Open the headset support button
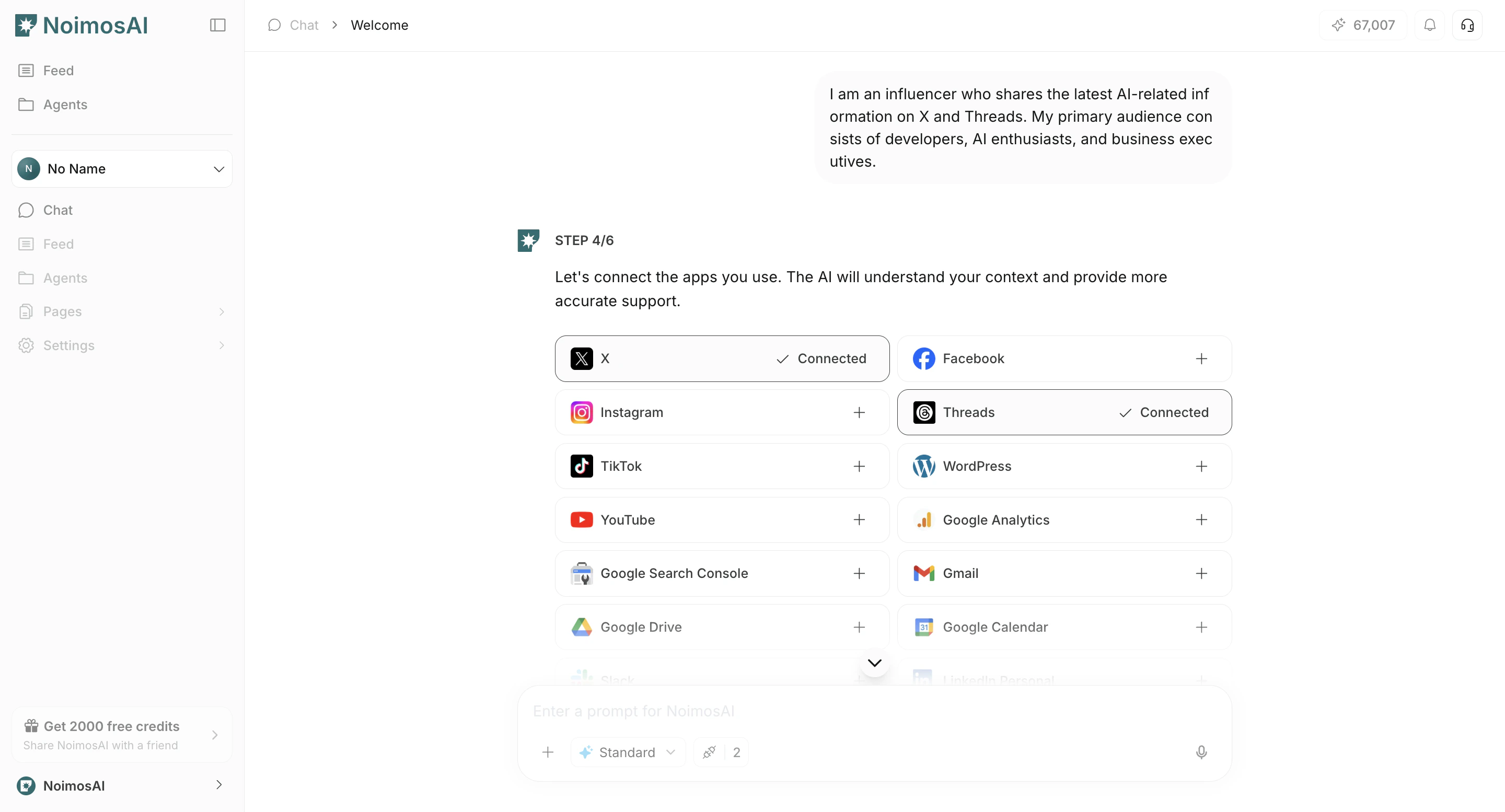The image size is (1505, 812). point(1467,25)
